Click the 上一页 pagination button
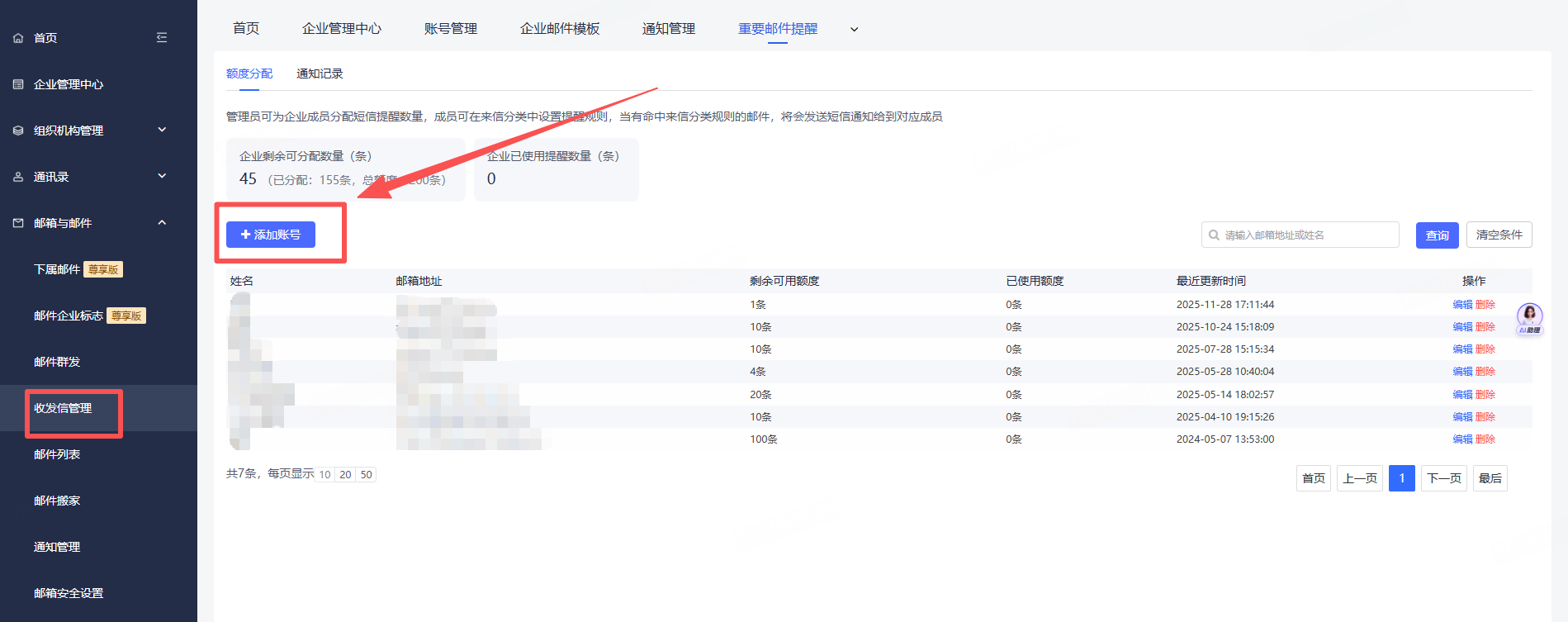 click(x=1360, y=478)
